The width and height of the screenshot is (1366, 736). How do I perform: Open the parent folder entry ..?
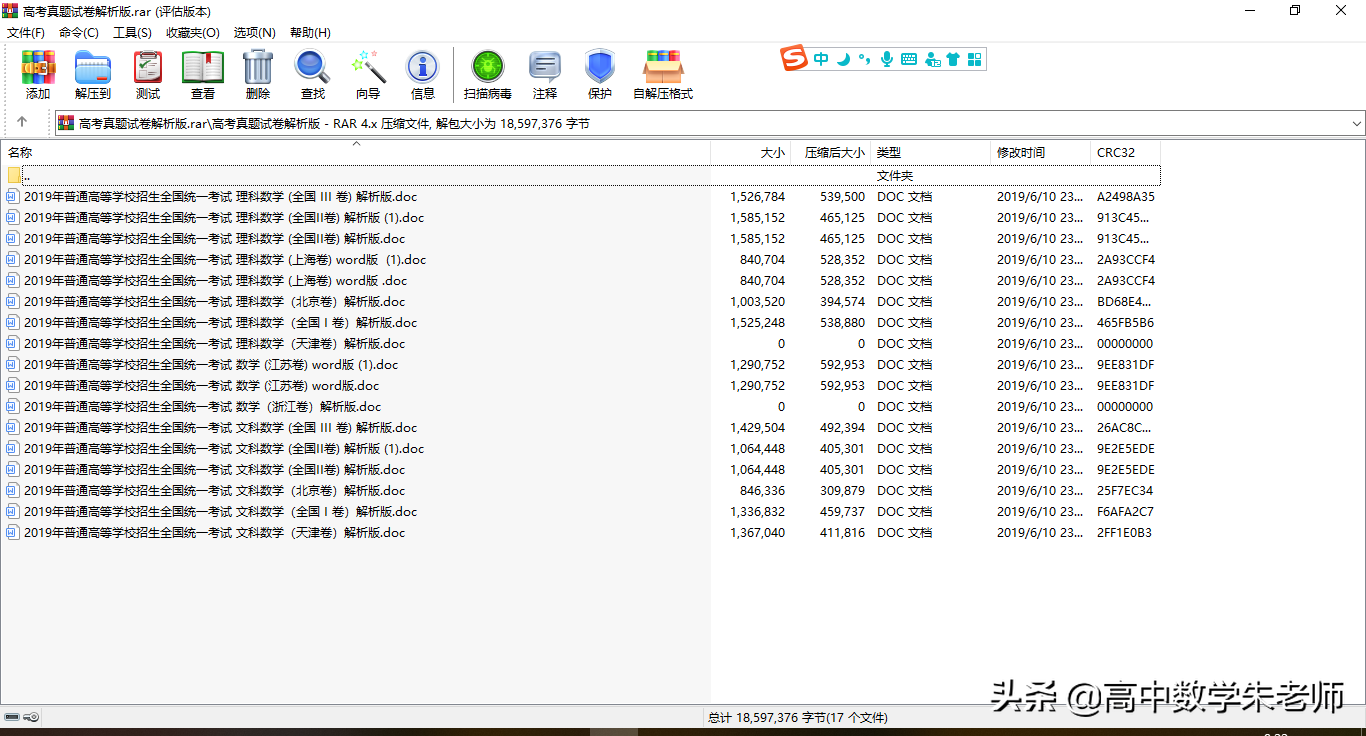click(27, 175)
